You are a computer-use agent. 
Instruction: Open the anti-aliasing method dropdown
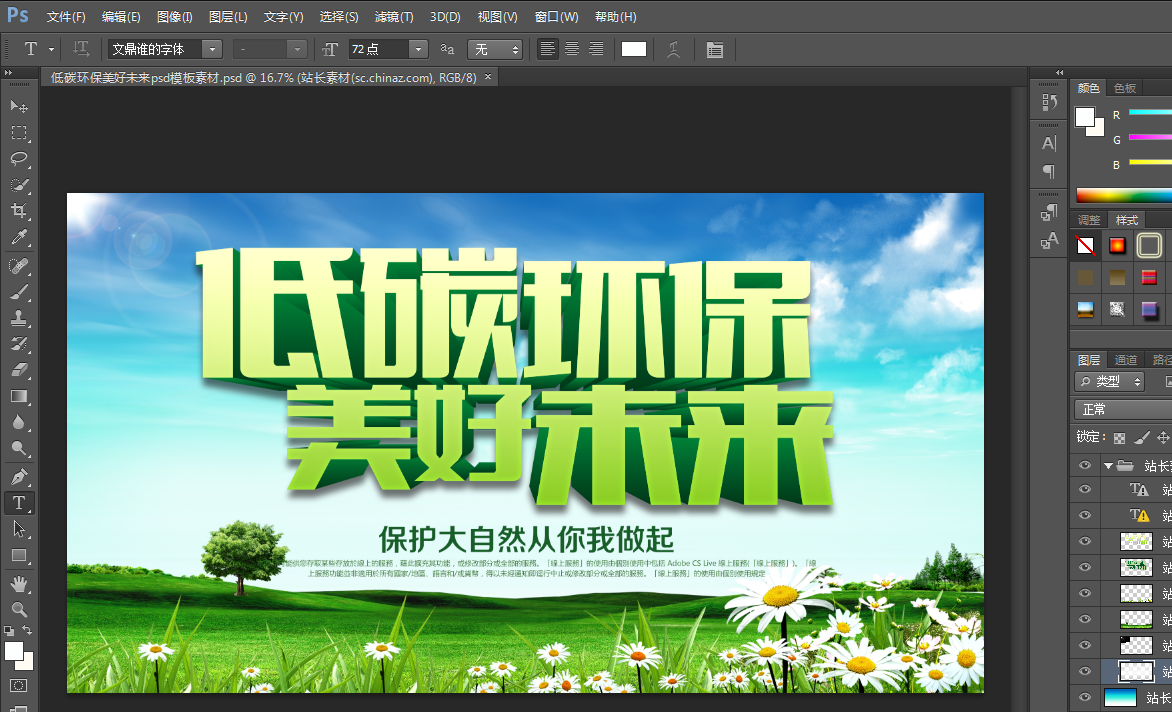click(494, 49)
